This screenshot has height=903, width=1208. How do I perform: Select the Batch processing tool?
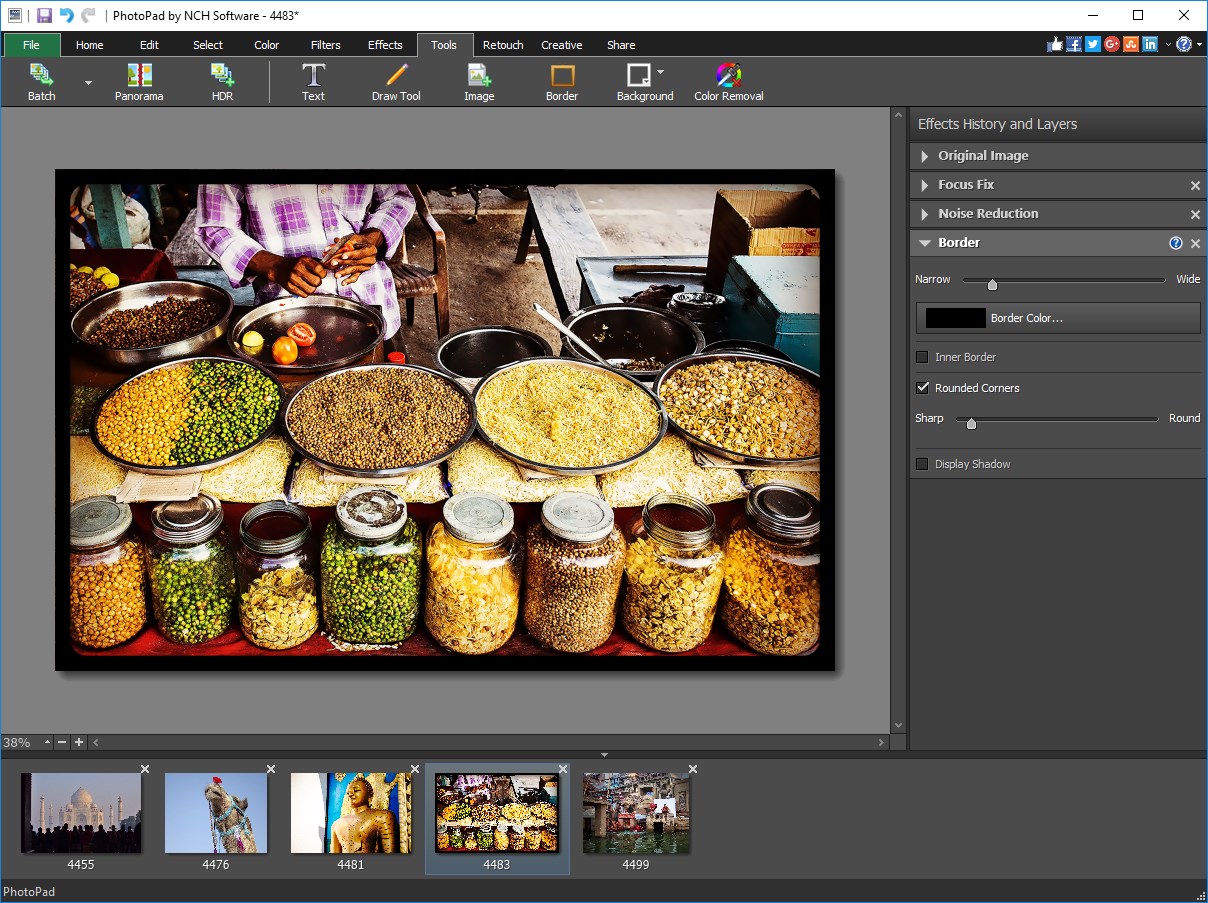(x=41, y=82)
